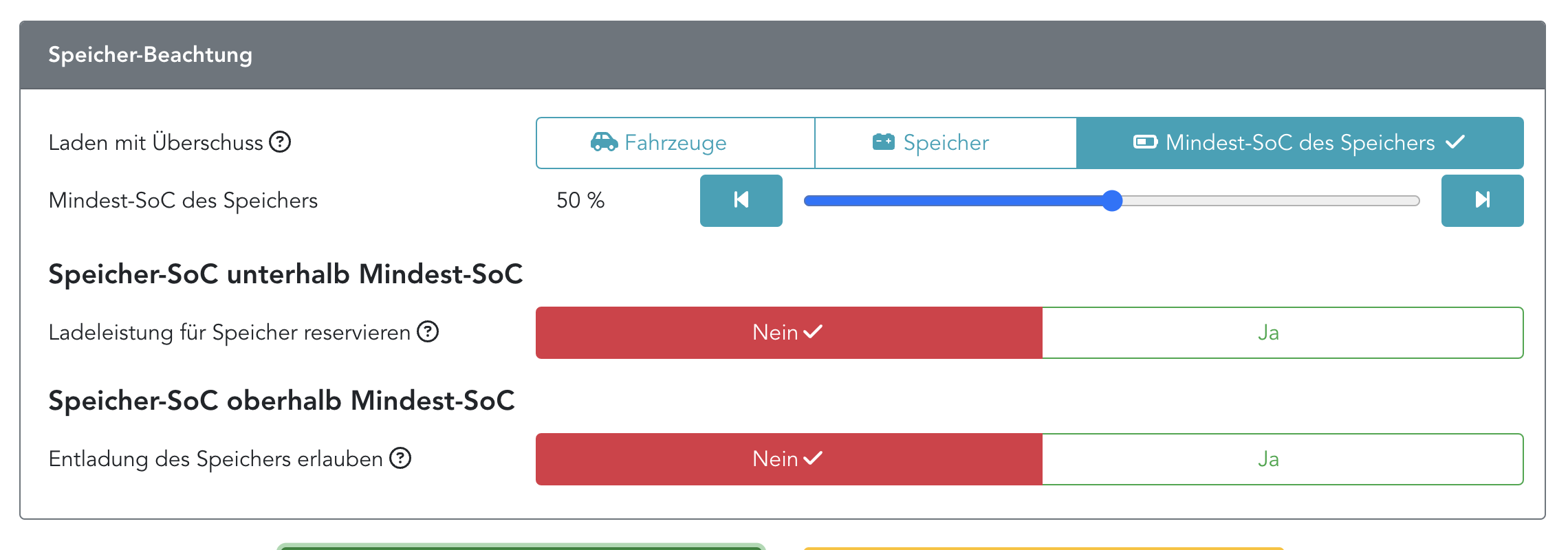This screenshot has width=1568, height=550.
Task: Click the 50 % value display
Action: pos(580,201)
